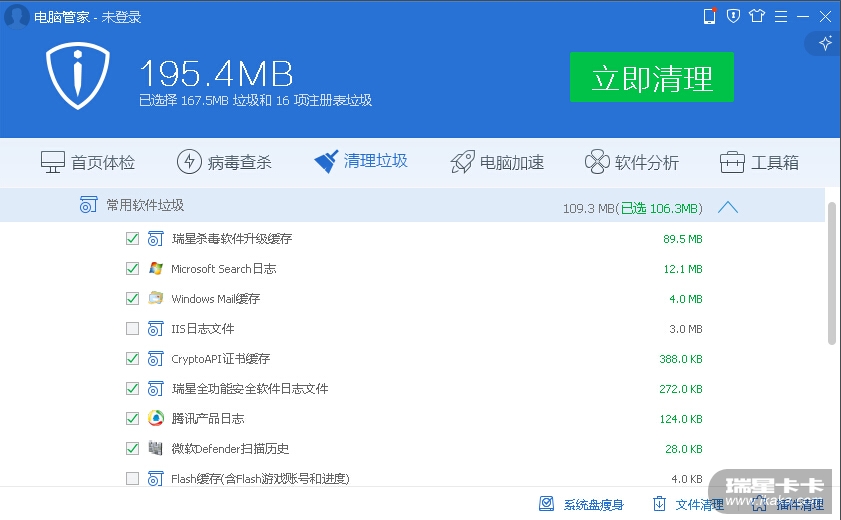Click the 4.0 MB size value
The height and width of the screenshot is (520, 841).
(x=685, y=299)
